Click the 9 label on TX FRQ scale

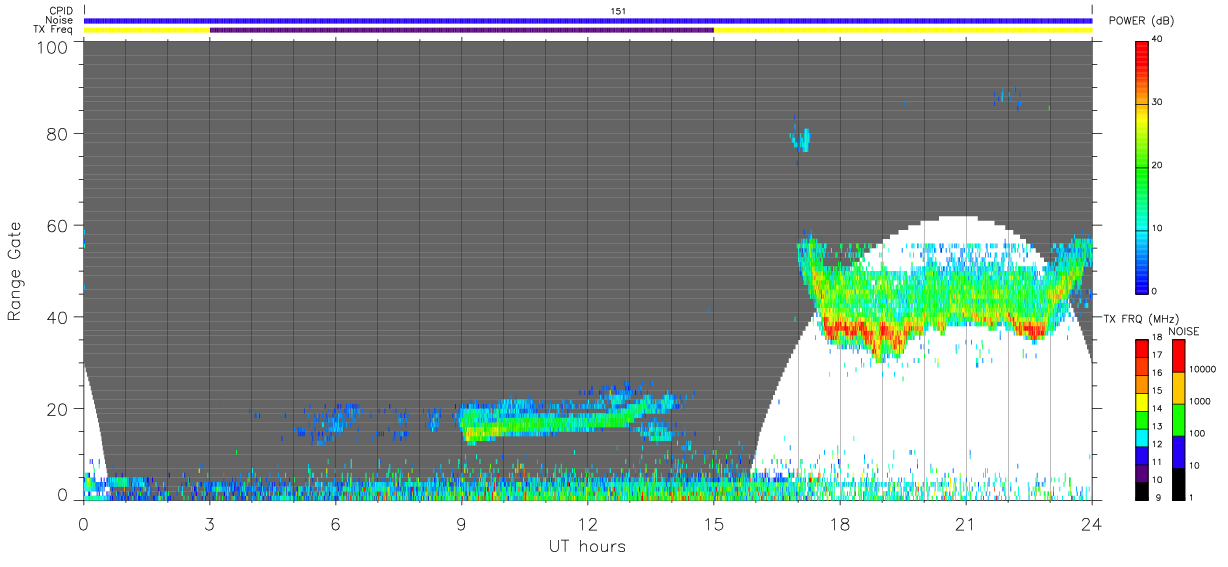(x=1158, y=497)
